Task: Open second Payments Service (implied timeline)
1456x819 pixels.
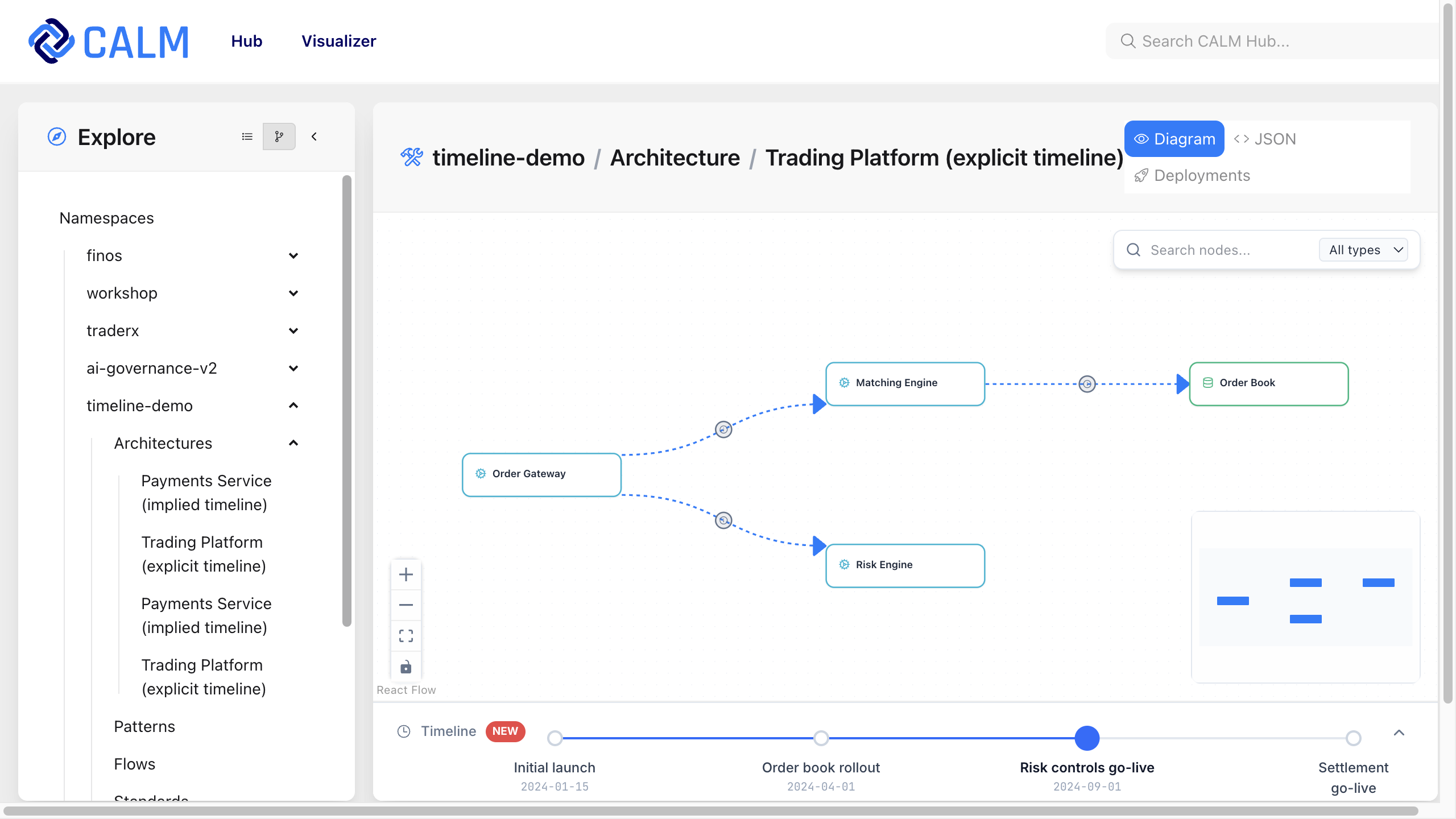Action: coord(206,615)
